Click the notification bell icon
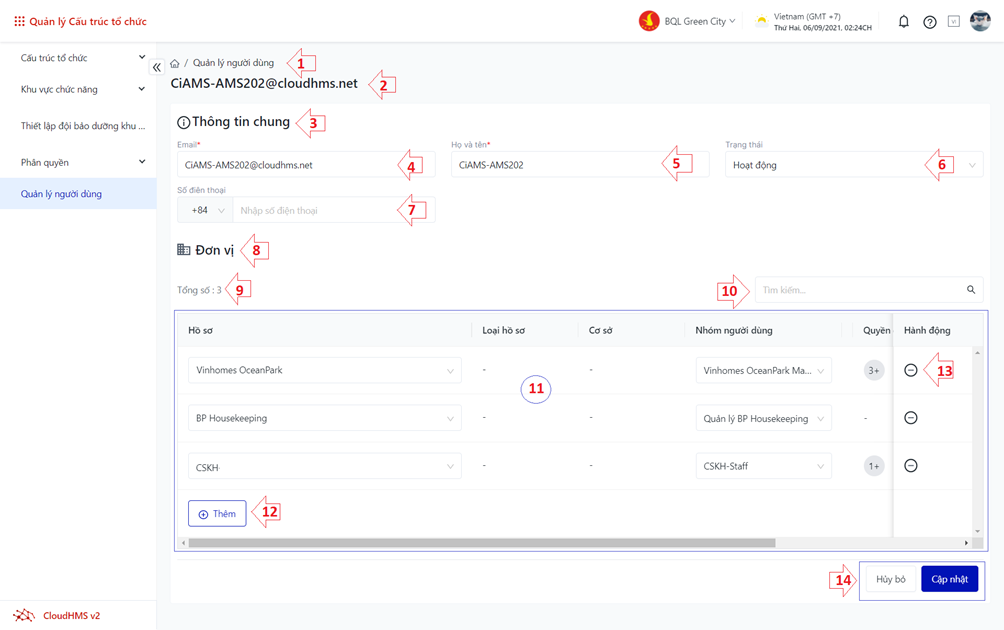The width and height of the screenshot is (1004, 630). (903, 21)
